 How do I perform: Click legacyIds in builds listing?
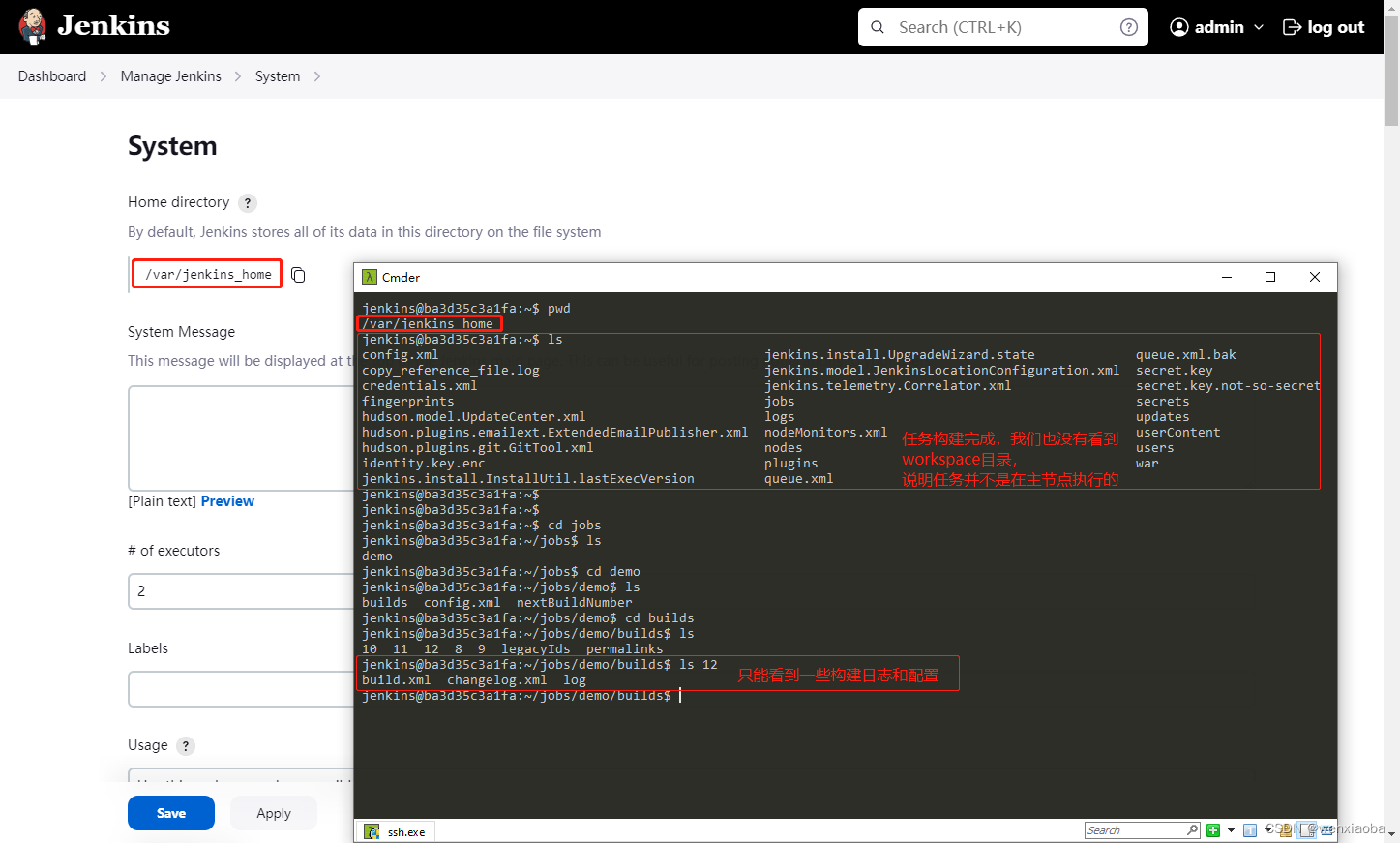coord(536,649)
